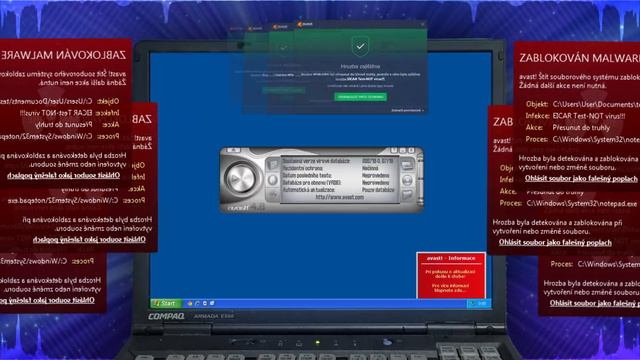Image resolution: width=640 pixels, height=360 pixels.
Task: Click the middle round icon right of the avast info display
Action: [407, 180]
